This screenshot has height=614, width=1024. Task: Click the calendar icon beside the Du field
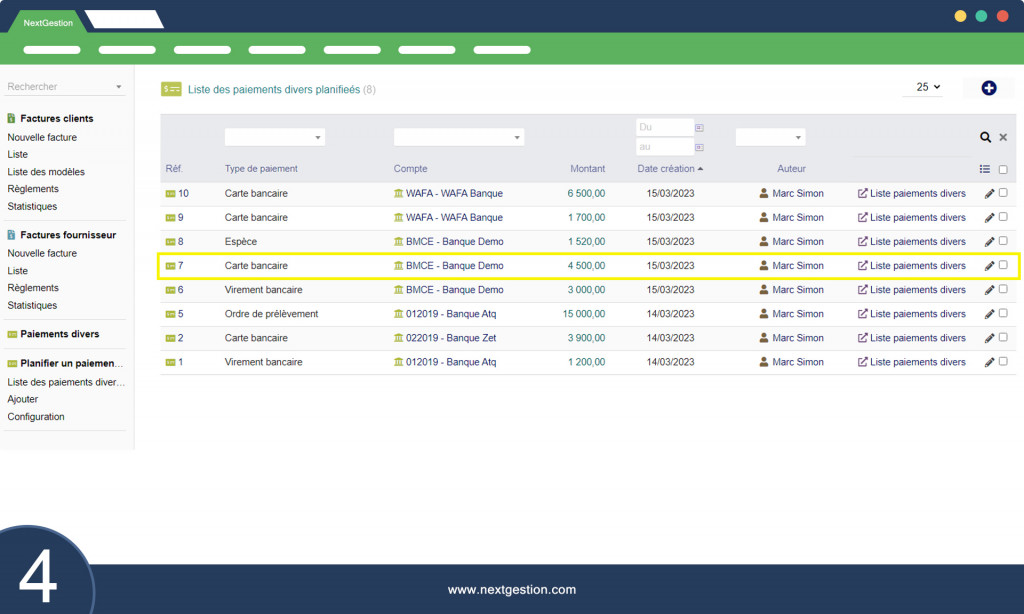[x=700, y=128]
